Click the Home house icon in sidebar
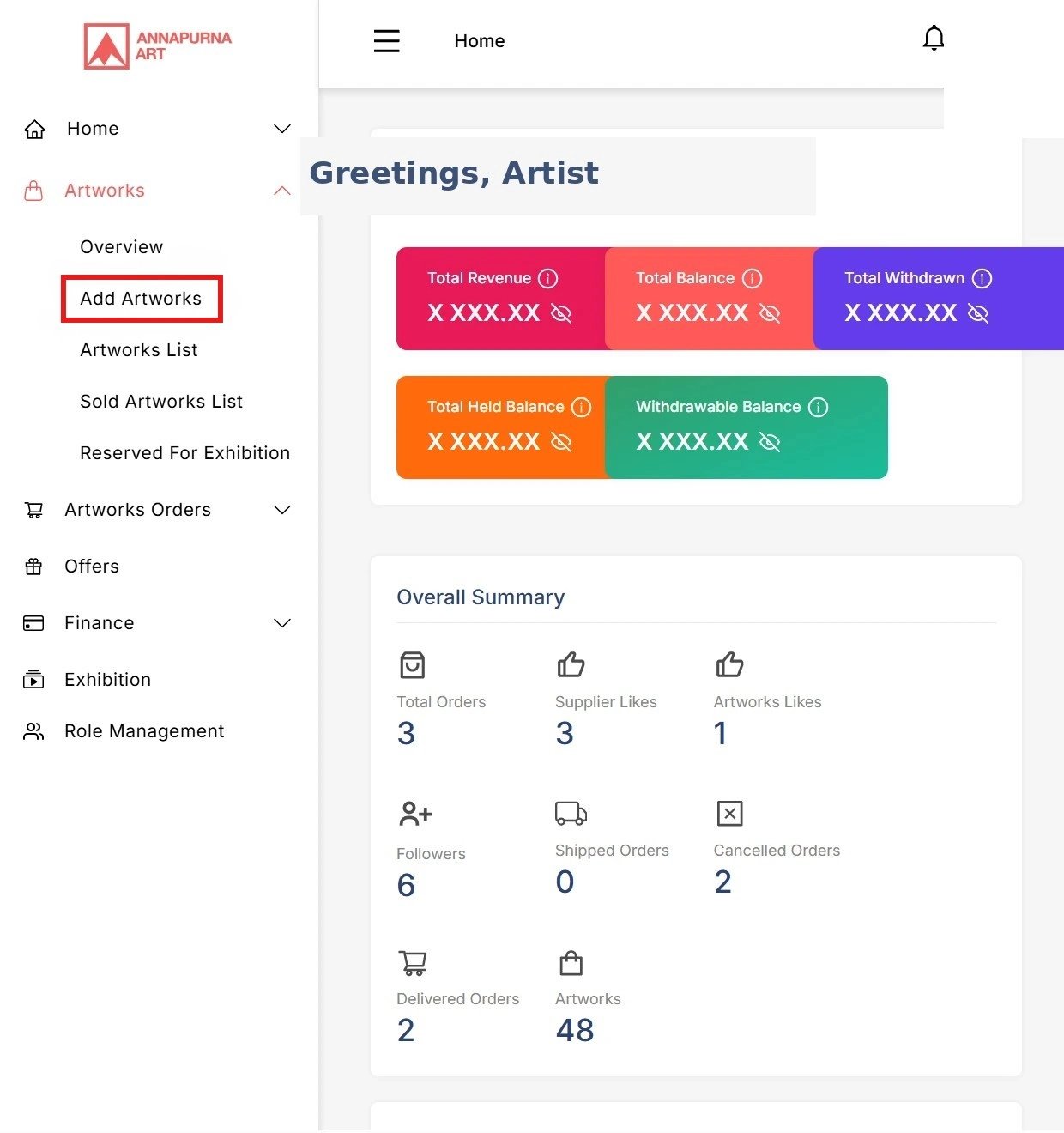The width and height of the screenshot is (1064, 1133). [34, 129]
